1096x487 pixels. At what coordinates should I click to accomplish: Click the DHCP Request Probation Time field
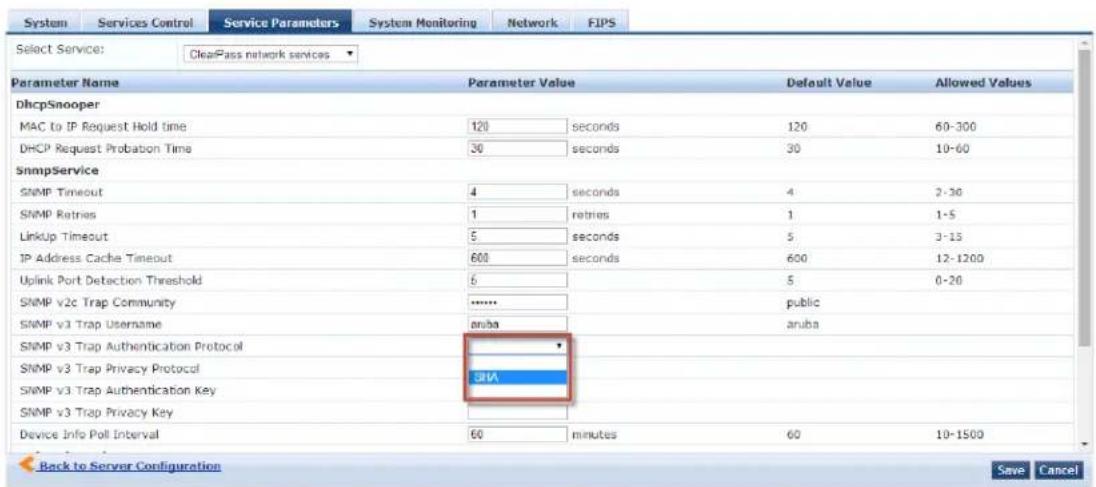pos(517,149)
